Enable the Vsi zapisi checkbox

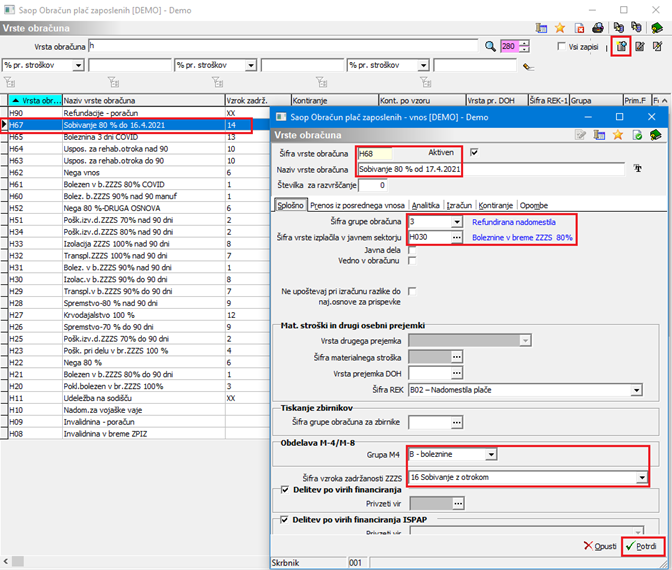pyautogui.click(x=561, y=46)
